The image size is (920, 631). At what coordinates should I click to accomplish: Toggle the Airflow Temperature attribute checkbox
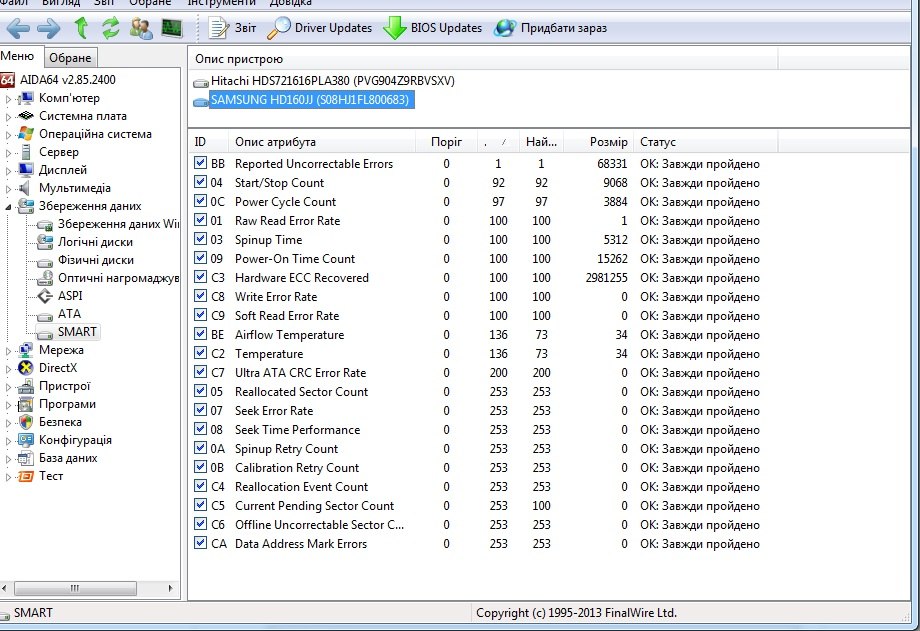[x=201, y=334]
